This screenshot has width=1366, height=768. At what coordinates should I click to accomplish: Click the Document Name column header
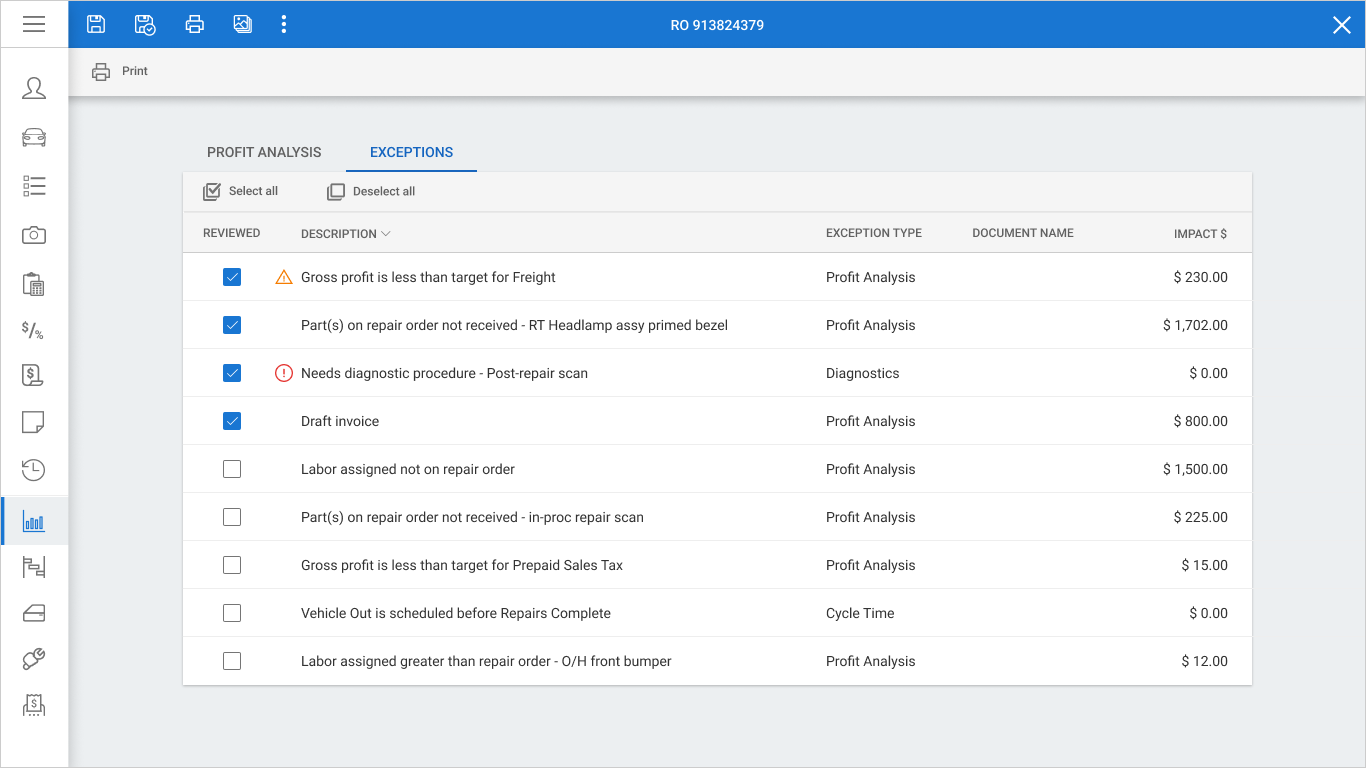pos(1022,233)
